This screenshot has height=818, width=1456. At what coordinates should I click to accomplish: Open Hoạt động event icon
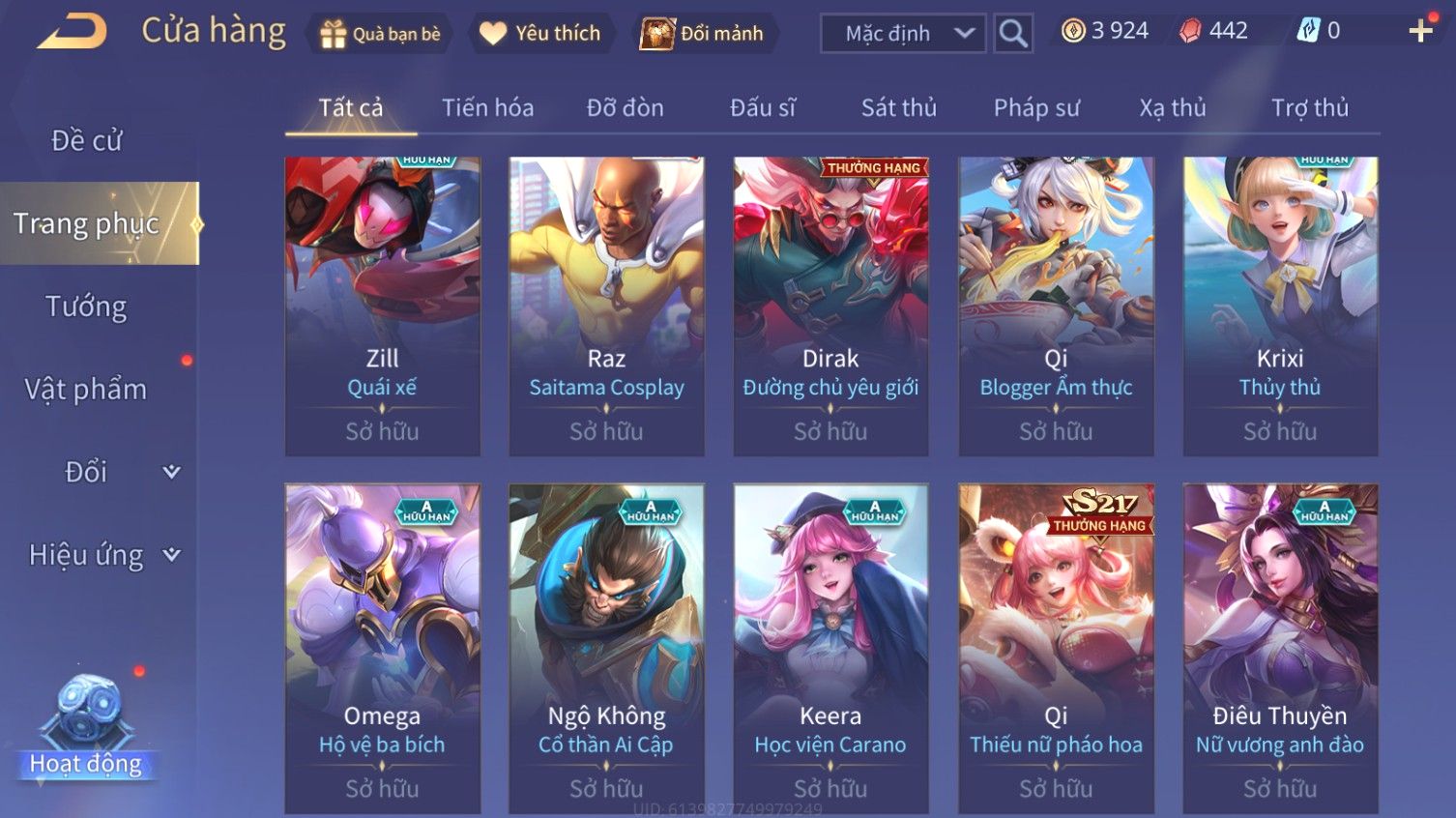pyautogui.click(x=85, y=729)
